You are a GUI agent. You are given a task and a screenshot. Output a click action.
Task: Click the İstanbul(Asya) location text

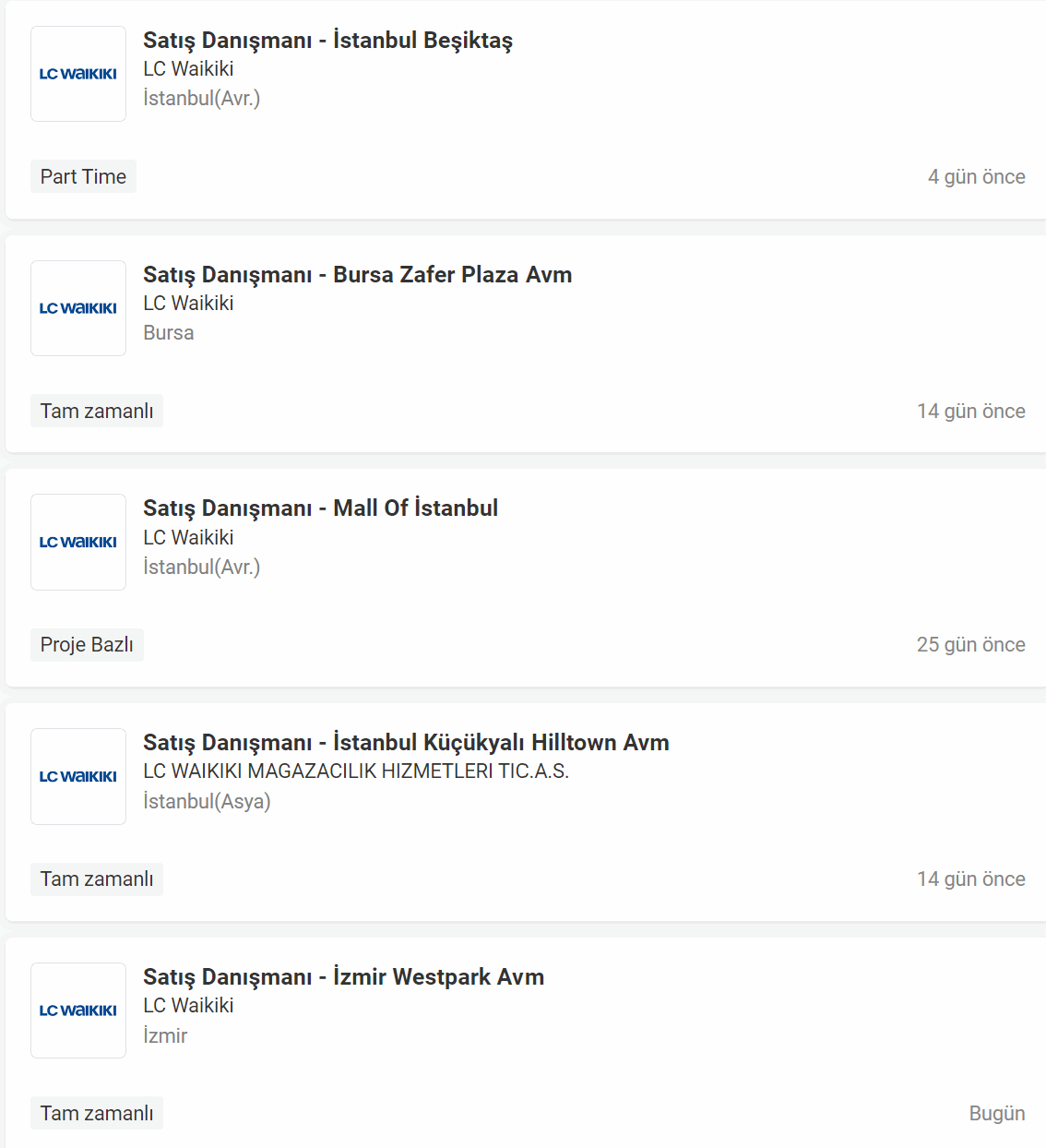pos(207,801)
